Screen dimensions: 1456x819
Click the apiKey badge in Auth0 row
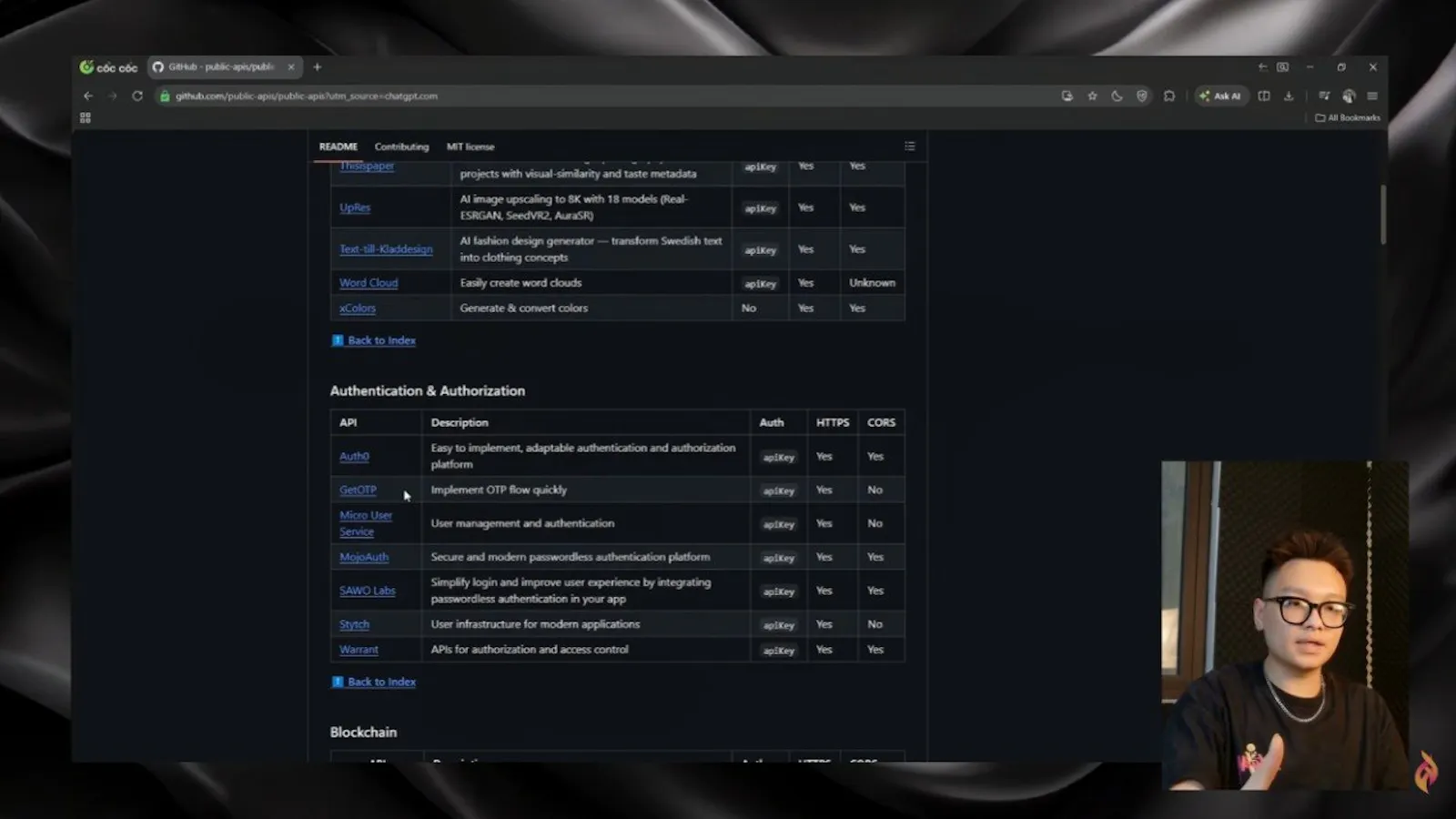(779, 457)
